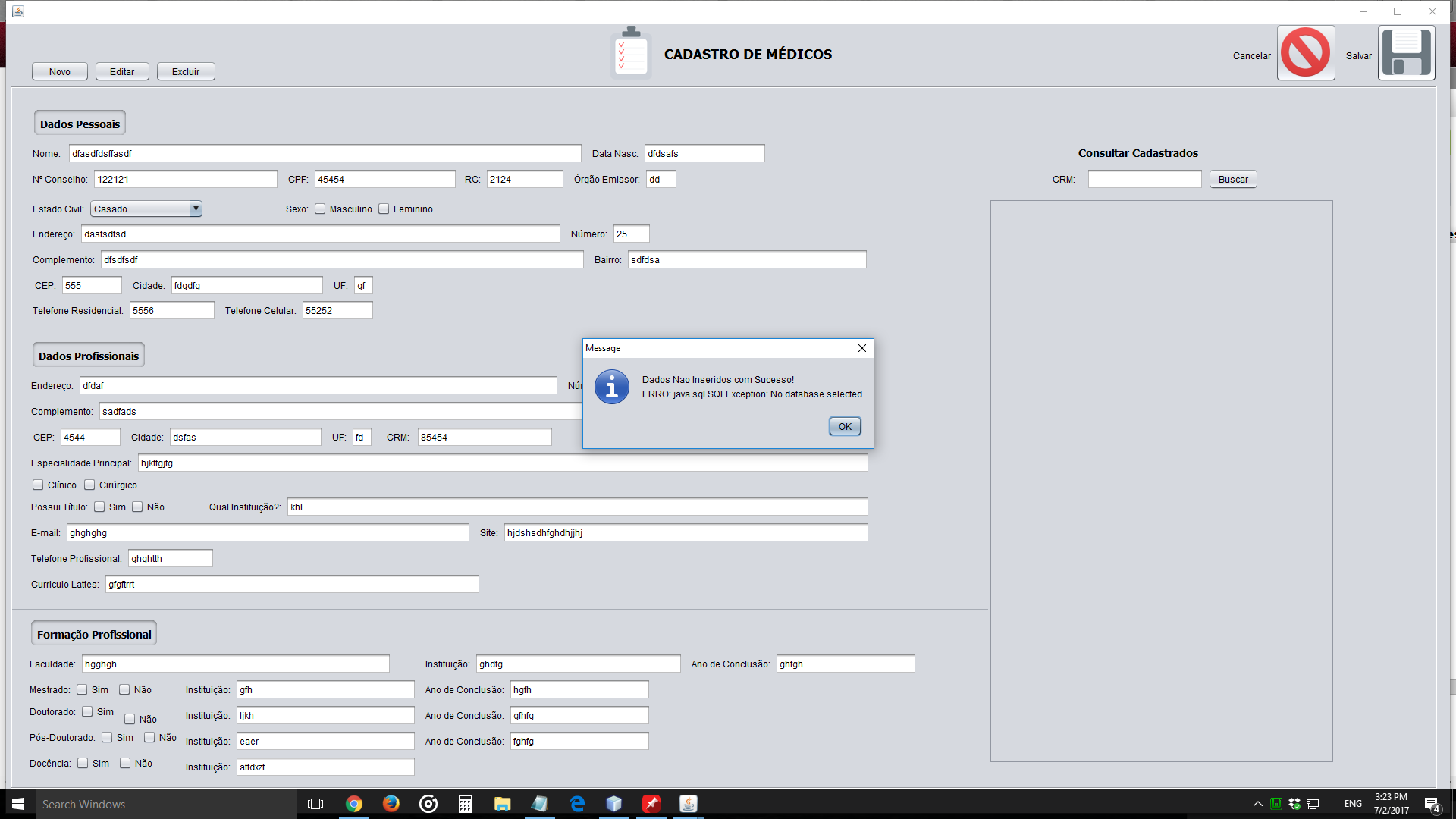Check Sim for Mestrado
Image resolution: width=1456 pixels, height=819 pixels.
pyautogui.click(x=82, y=690)
